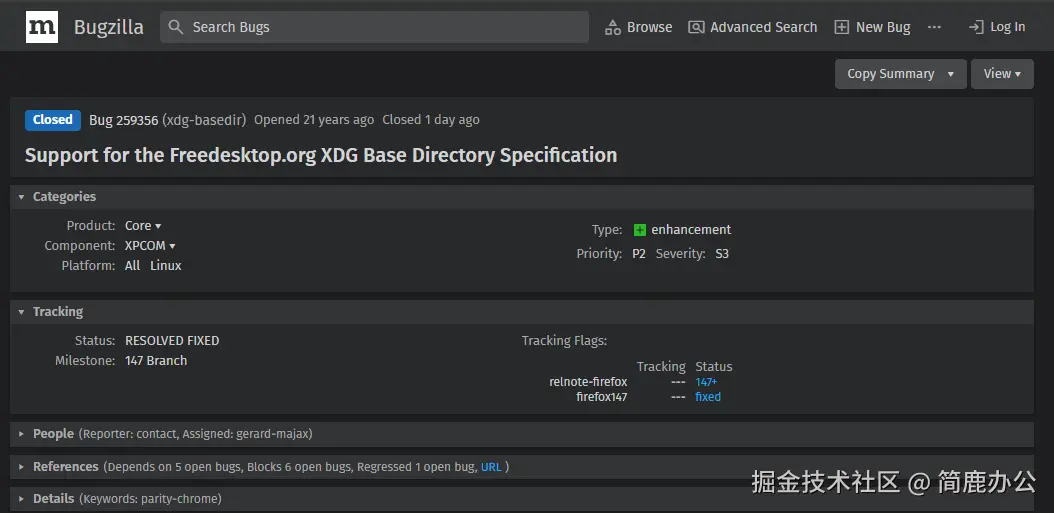Click the bug summary title text
Image resolution: width=1054 pixels, height=513 pixels.
pyautogui.click(x=321, y=155)
